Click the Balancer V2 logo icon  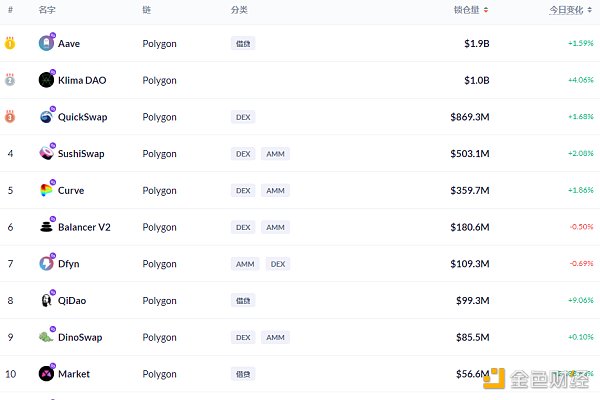click(x=46, y=227)
